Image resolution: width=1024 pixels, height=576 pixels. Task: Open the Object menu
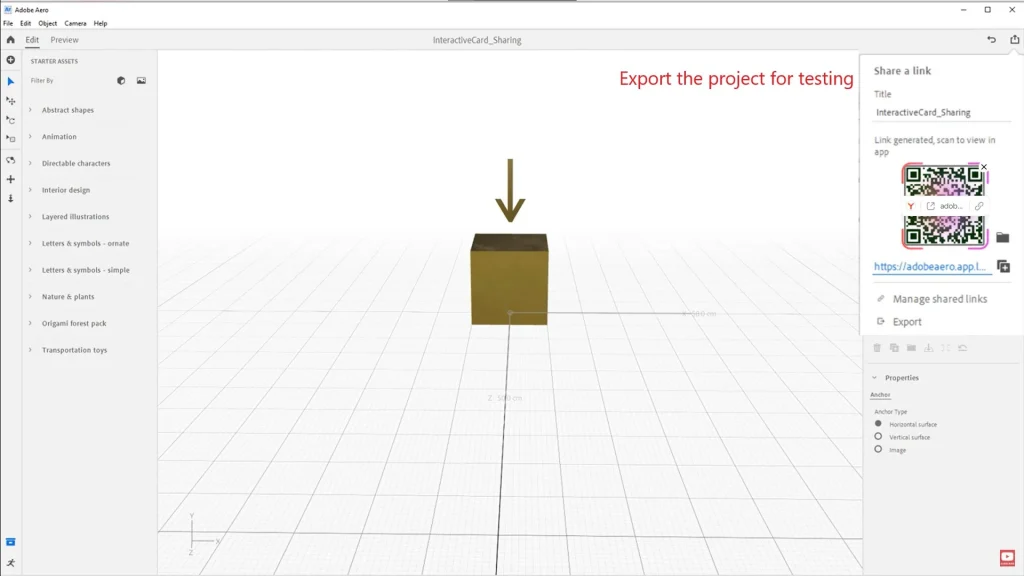click(x=48, y=24)
